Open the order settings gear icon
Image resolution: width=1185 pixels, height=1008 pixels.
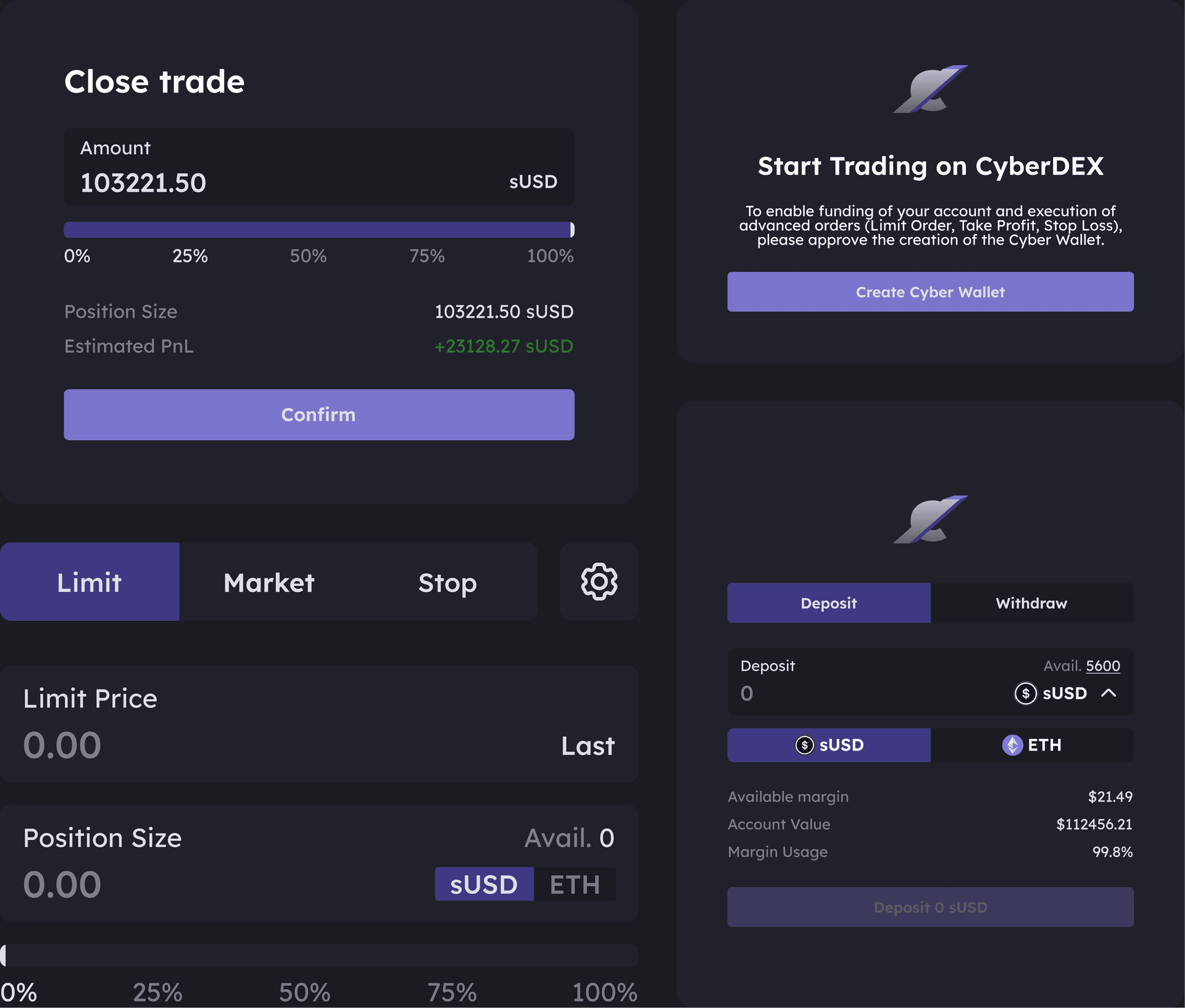pyautogui.click(x=598, y=581)
